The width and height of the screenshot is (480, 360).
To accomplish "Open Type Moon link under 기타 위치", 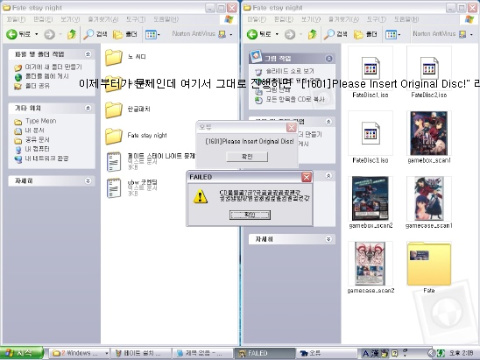I will tap(41, 121).
